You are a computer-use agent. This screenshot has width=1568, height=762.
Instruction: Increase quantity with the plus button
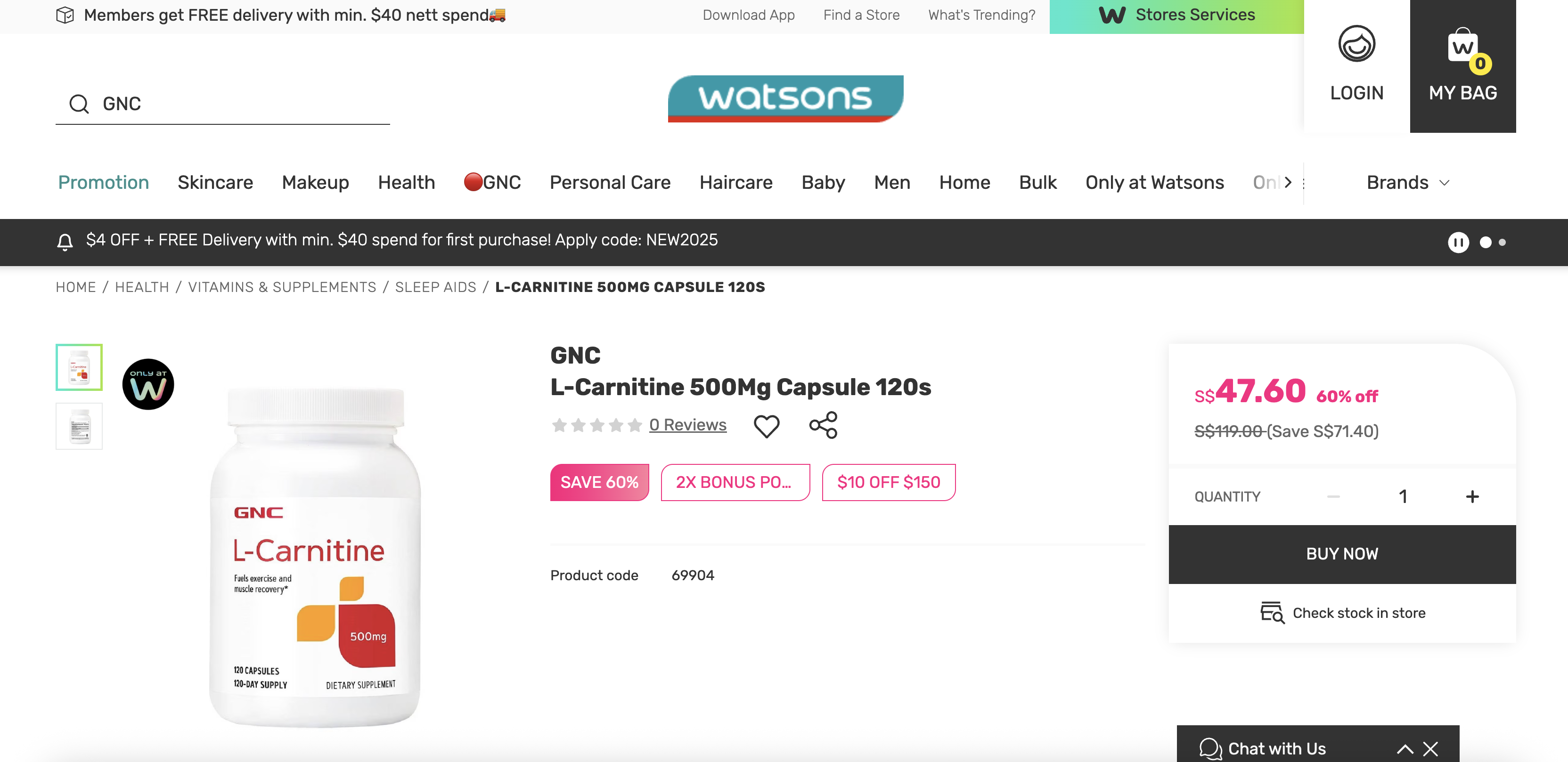pyautogui.click(x=1472, y=497)
